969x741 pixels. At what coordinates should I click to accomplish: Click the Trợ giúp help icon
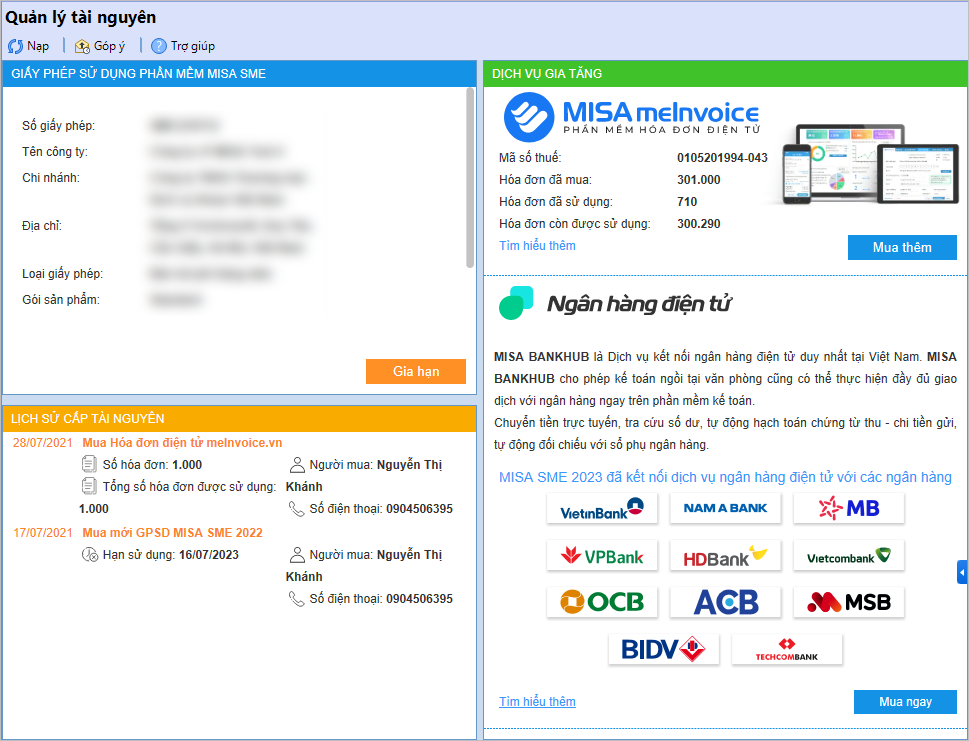pyautogui.click(x=159, y=46)
